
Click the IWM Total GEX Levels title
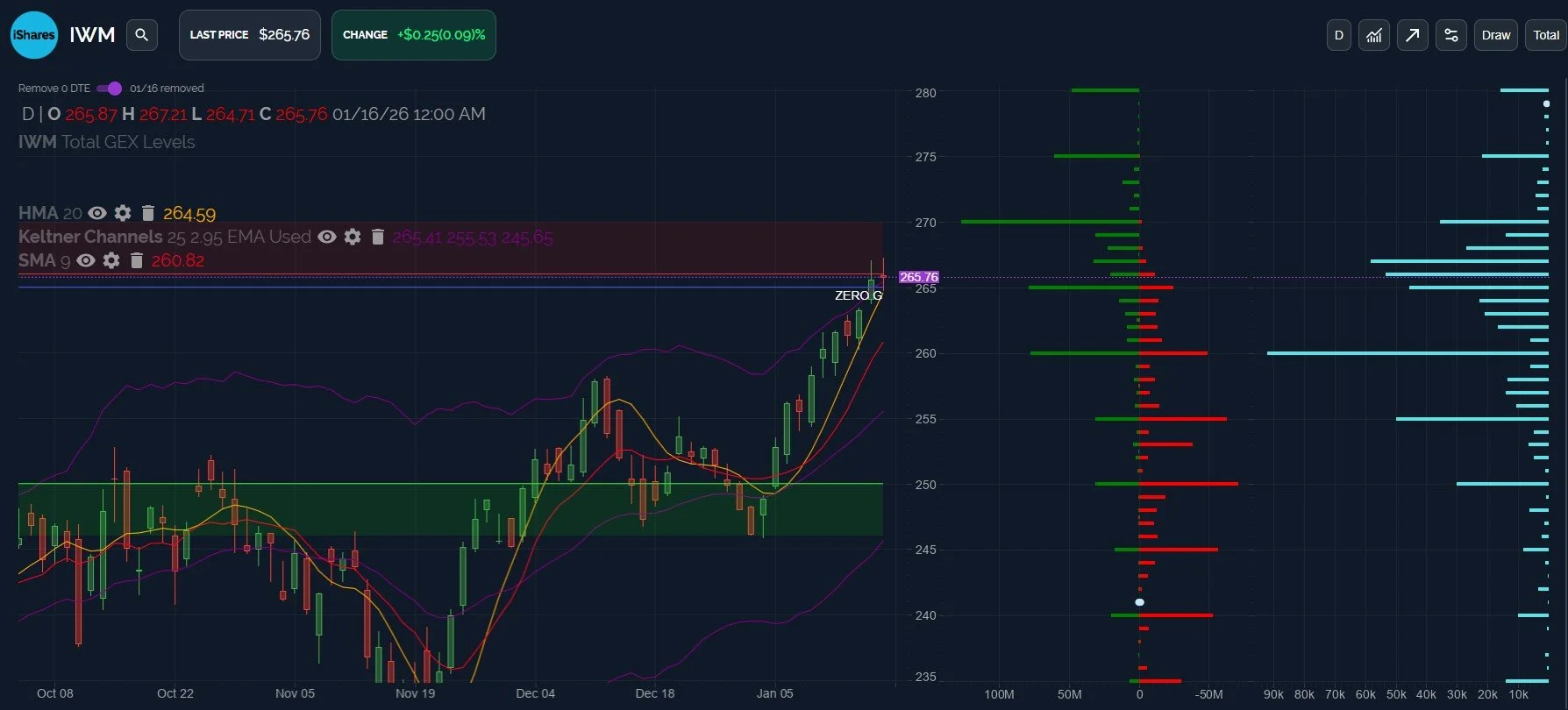[x=107, y=142]
